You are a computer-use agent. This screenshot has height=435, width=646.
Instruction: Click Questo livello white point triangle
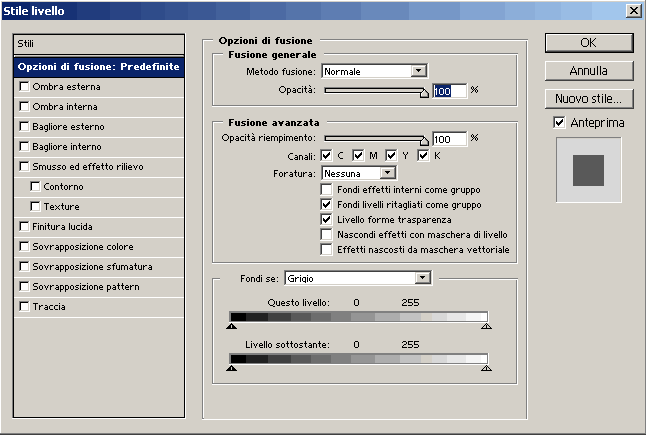[486, 326]
